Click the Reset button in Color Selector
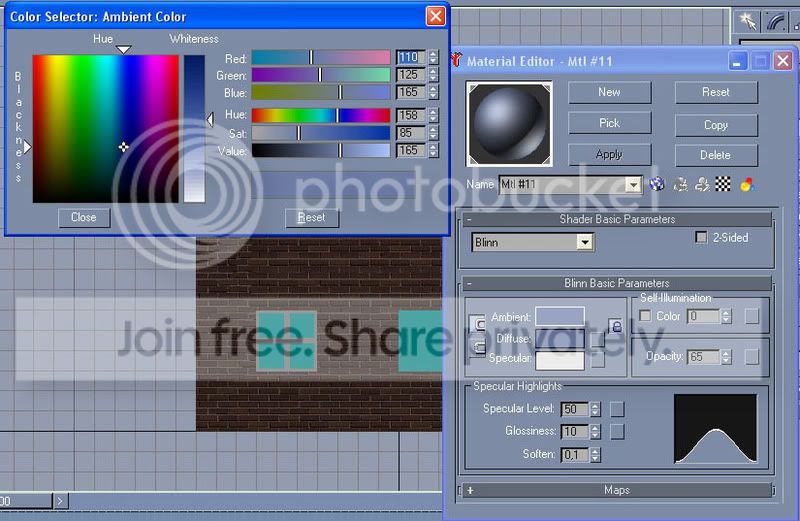The width and height of the screenshot is (800, 521). [x=311, y=217]
